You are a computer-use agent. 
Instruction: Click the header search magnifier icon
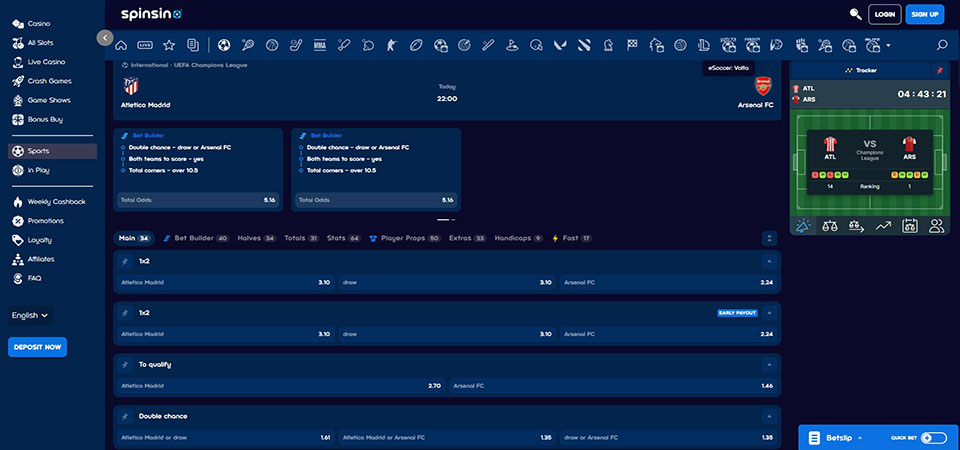click(x=856, y=14)
